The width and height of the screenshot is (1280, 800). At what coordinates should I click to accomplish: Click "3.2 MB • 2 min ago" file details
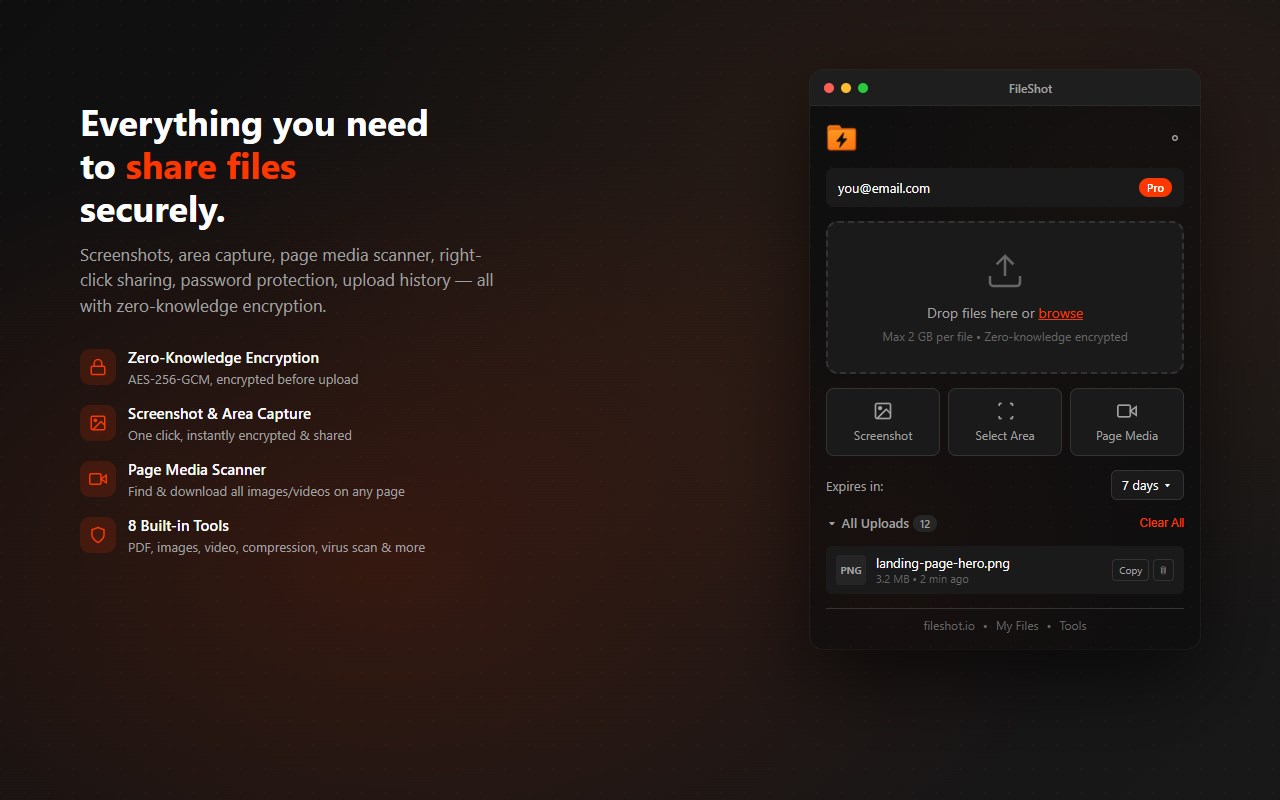click(922, 579)
